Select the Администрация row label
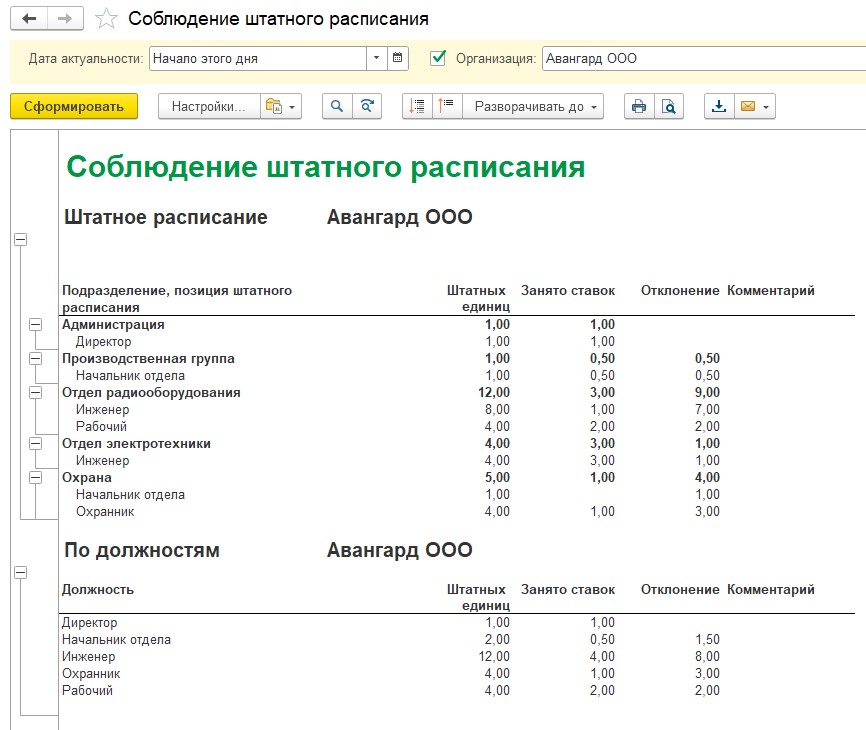Image resolution: width=866 pixels, height=730 pixels. (113, 325)
